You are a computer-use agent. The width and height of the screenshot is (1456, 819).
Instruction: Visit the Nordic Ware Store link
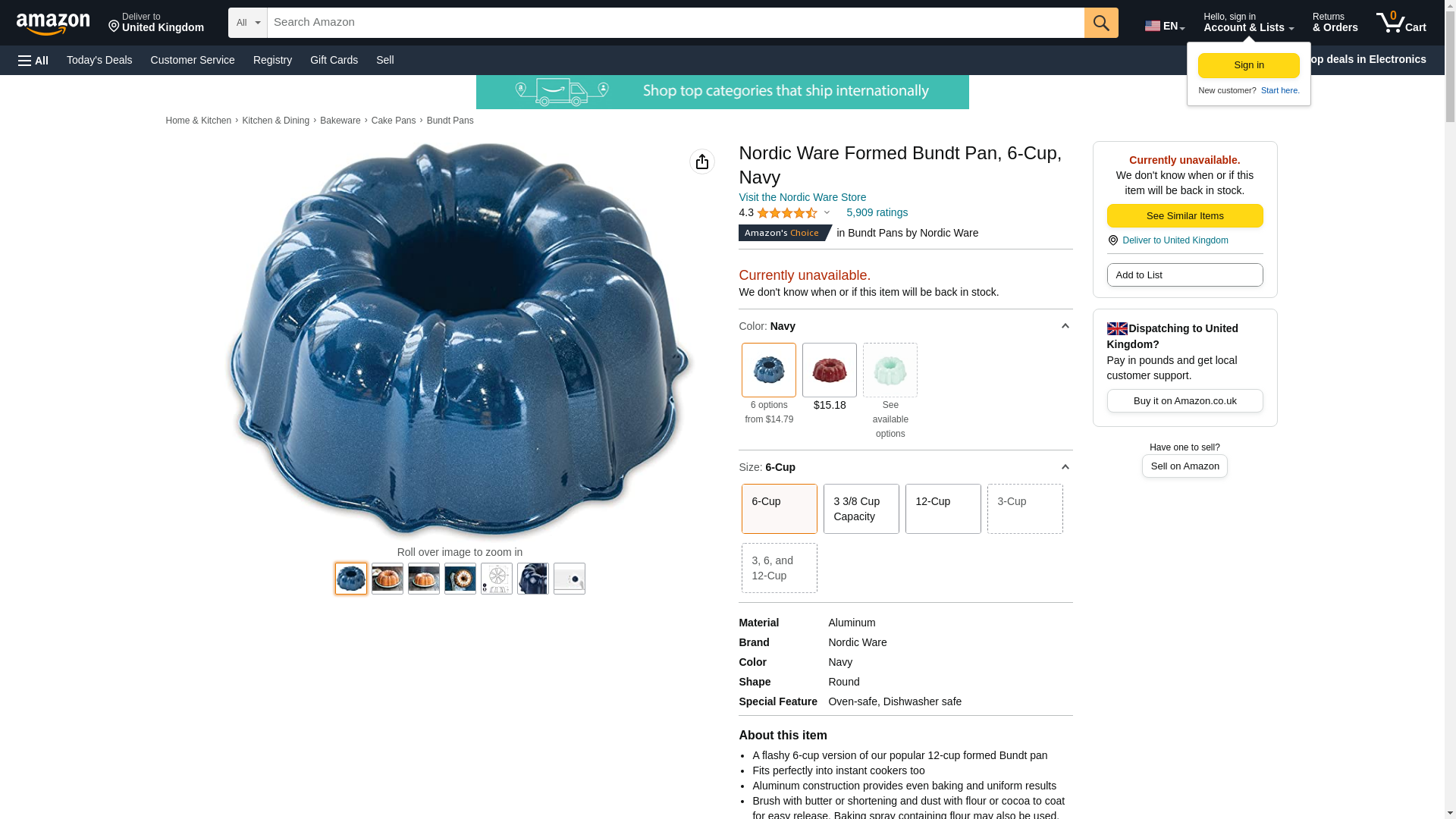(802, 197)
